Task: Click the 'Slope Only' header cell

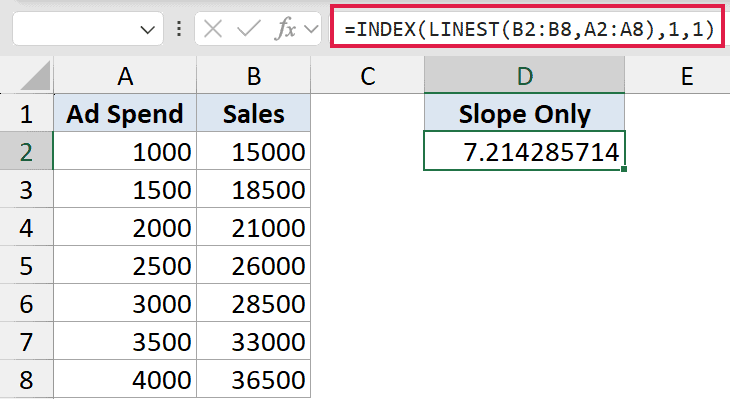Action: 524,113
